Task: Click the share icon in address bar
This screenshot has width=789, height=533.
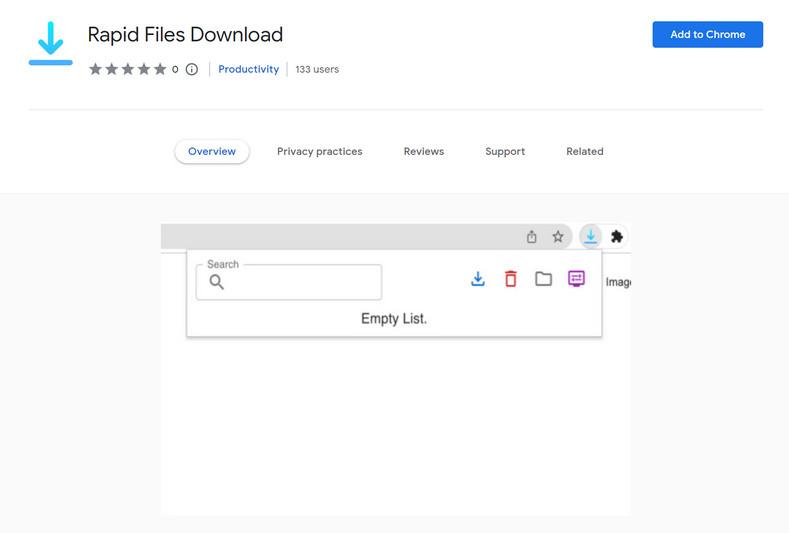Action: pyautogui.click(x=531, y=237)
